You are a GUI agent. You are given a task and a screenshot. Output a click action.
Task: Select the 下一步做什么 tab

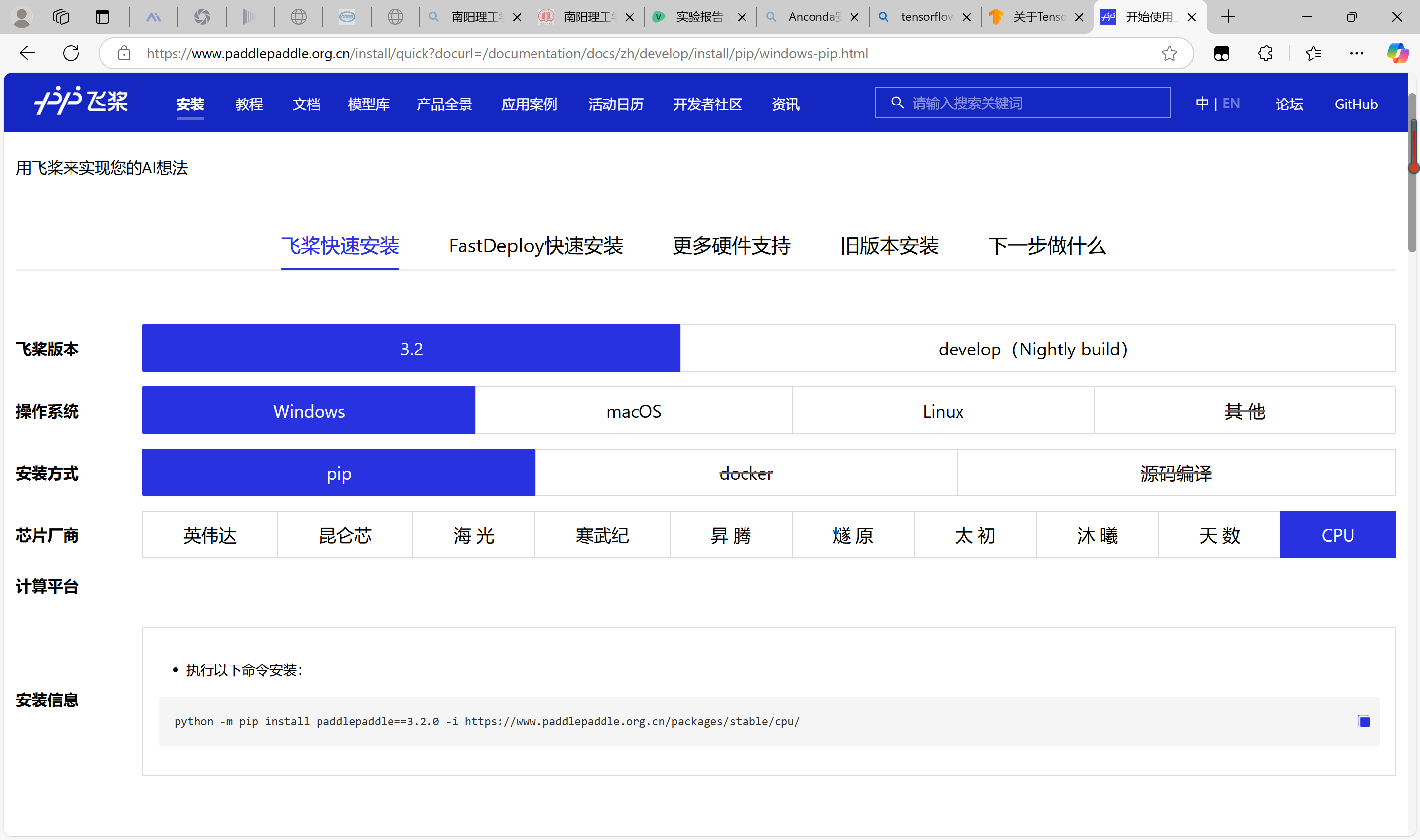coord(1046,245)
